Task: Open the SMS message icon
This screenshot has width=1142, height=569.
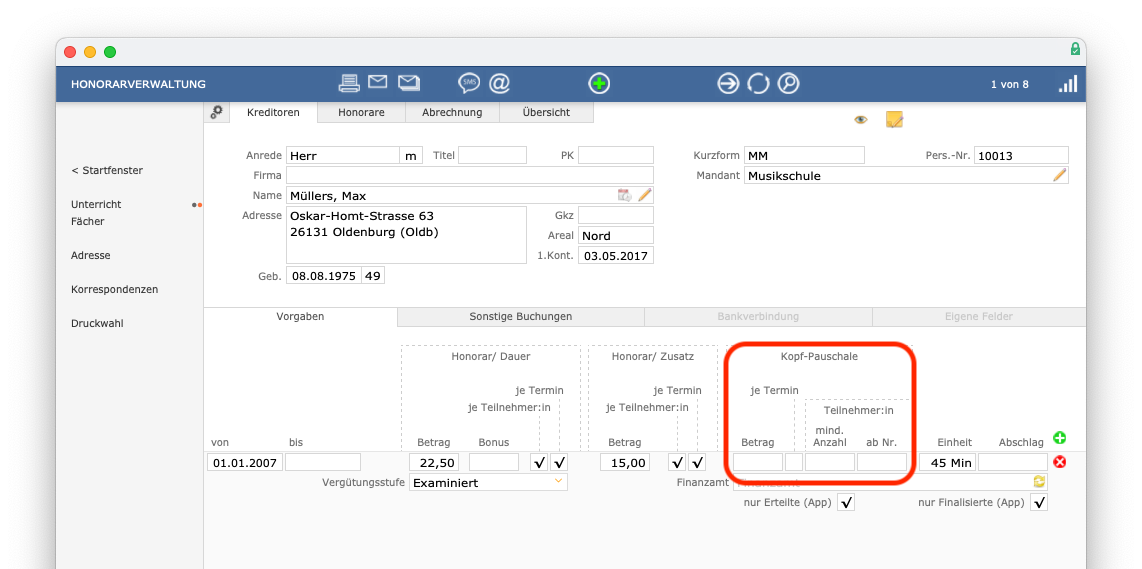Action: [x=469, y=83]
